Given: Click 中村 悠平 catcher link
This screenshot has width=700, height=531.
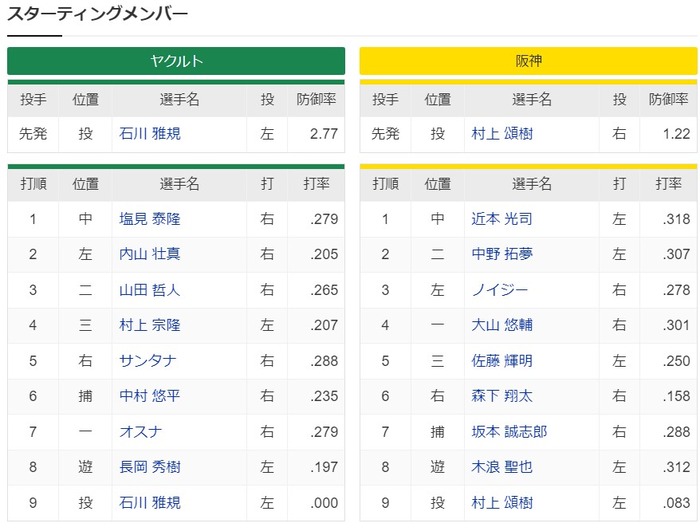Looking at the screenshot, I should tap(149, 396).
